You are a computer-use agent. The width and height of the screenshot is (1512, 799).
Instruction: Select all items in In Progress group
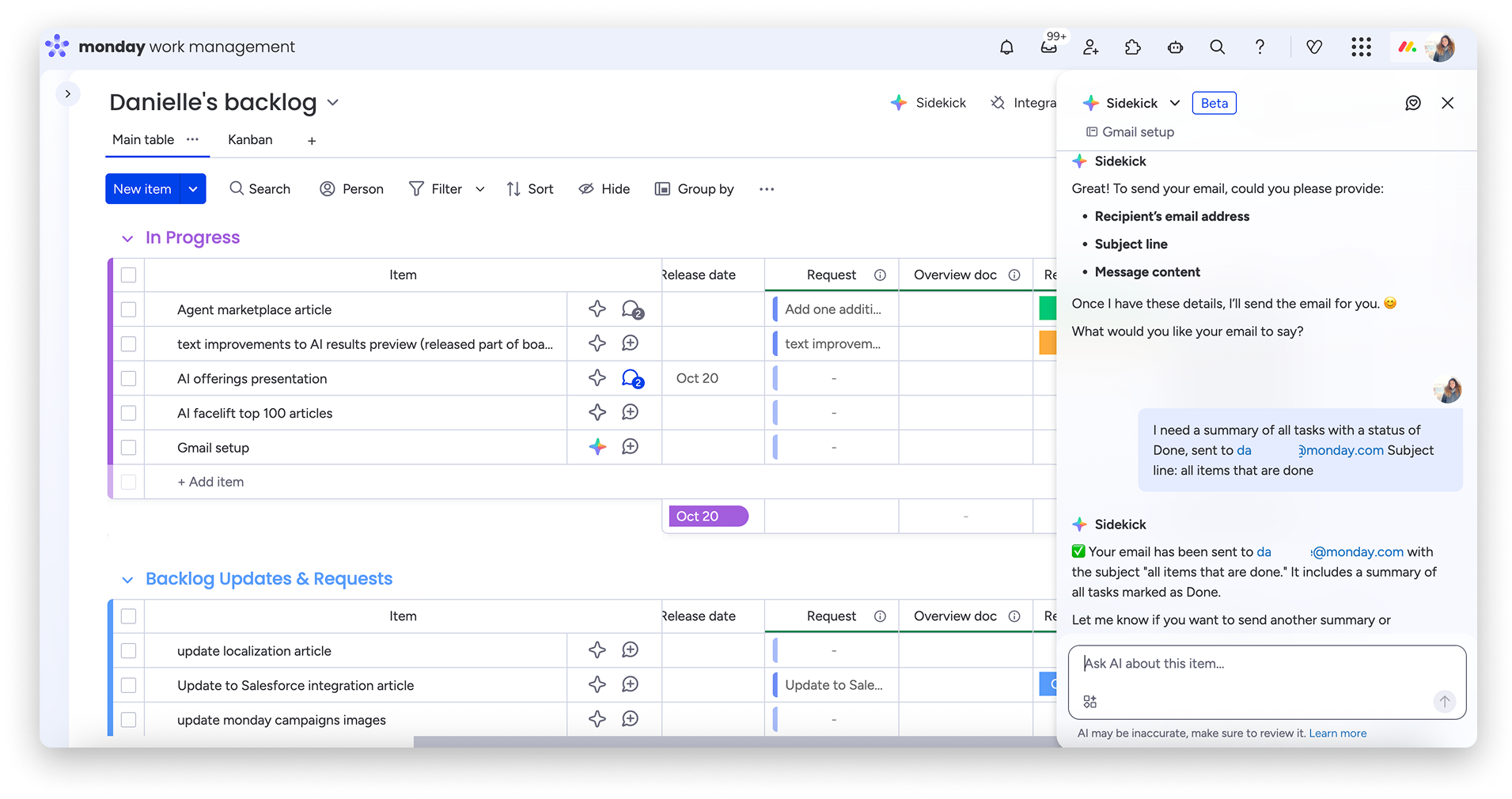click(x=128, y=275)
